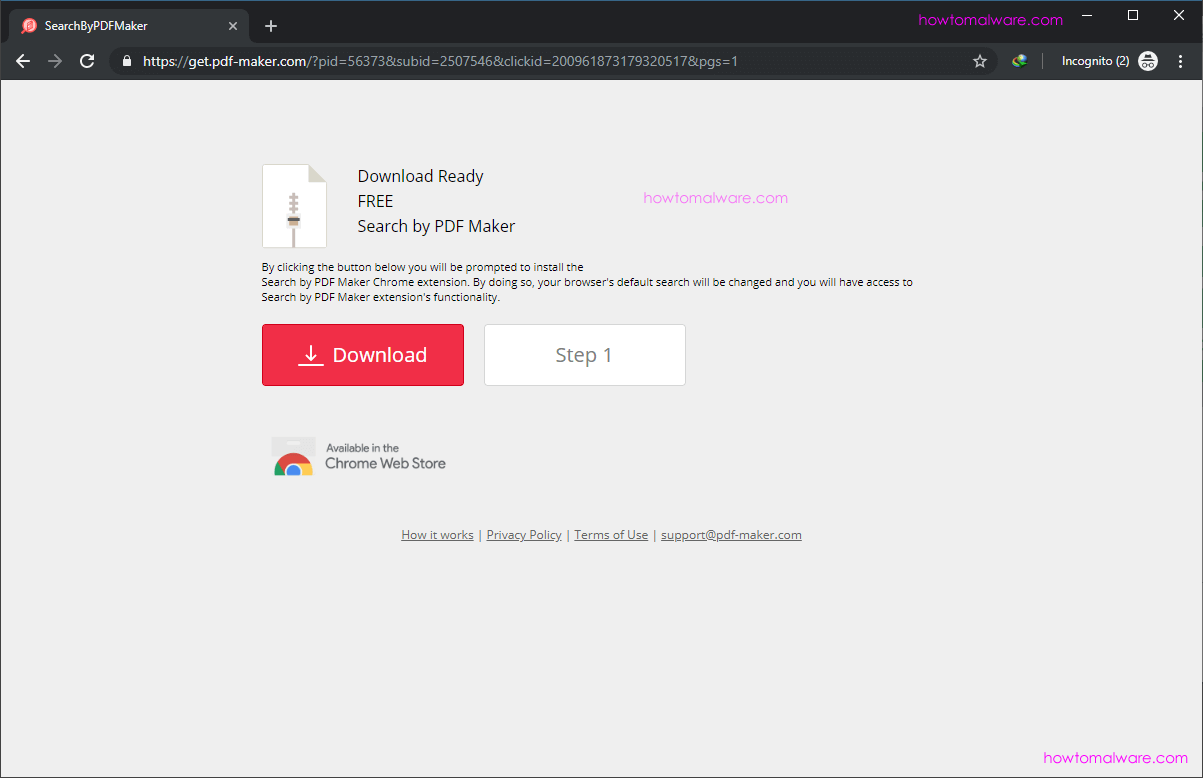Viewport: 1203px width, 778px height.
Task: Open a new tab with plus button
Action: (271, 26)
